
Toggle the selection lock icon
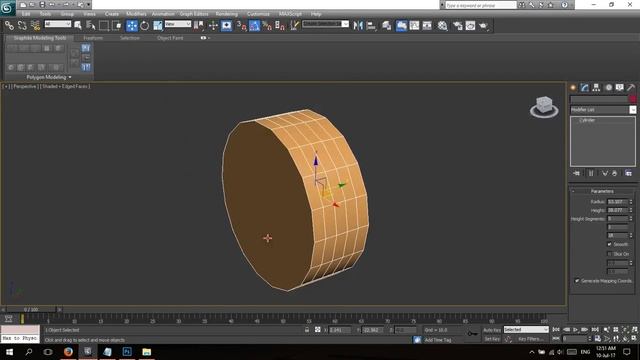point(307,329)
